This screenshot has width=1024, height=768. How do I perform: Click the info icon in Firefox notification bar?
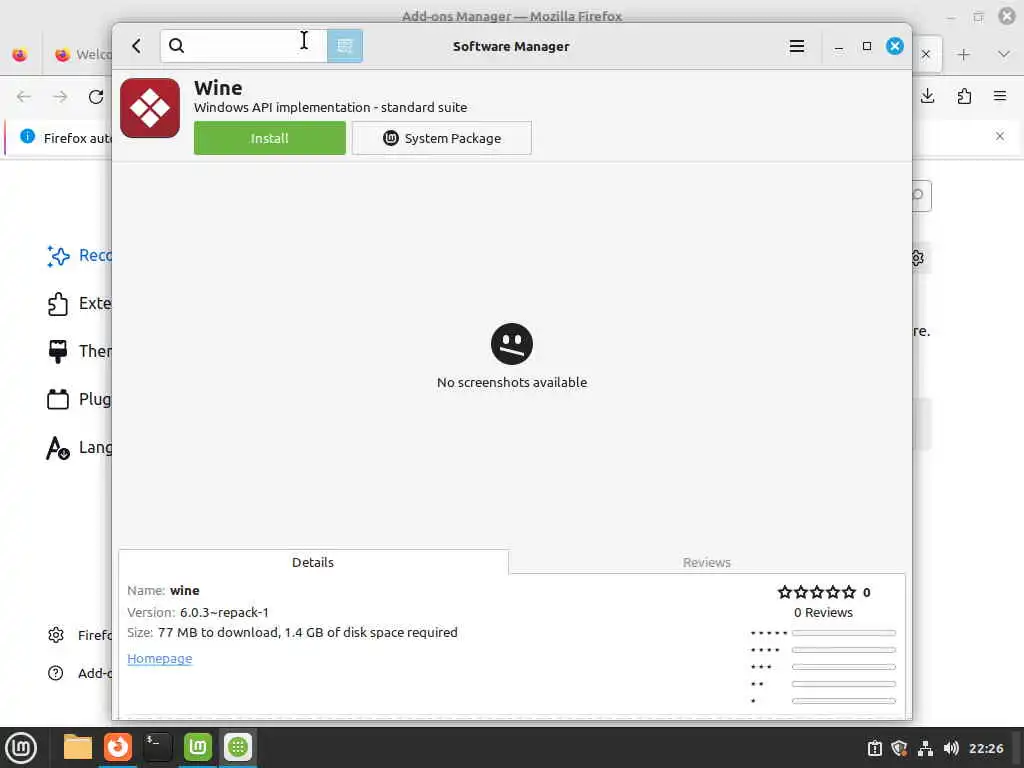click(x=27, y=136)
